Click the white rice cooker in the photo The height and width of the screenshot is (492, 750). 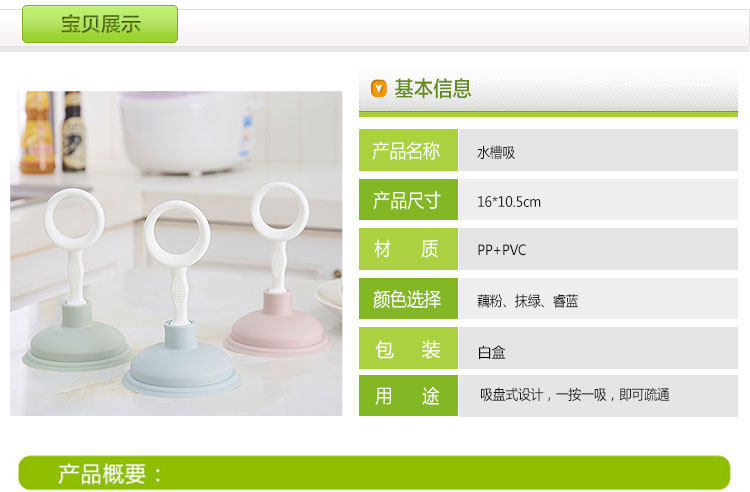pos(188,132)
